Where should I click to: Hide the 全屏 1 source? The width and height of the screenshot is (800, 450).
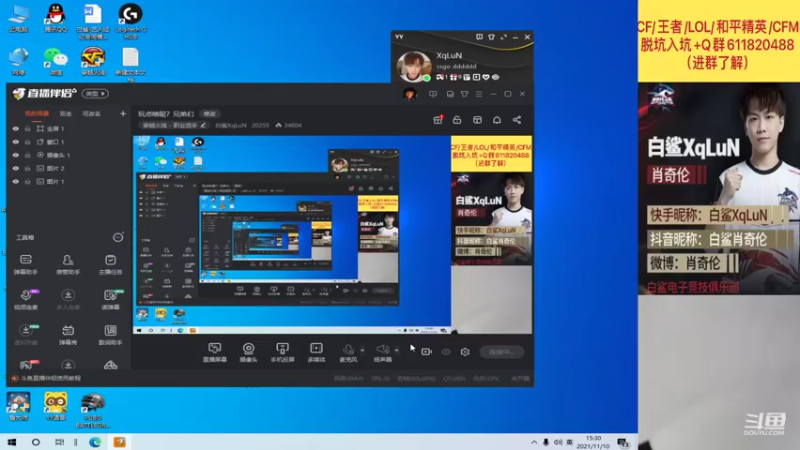[16, 129]
